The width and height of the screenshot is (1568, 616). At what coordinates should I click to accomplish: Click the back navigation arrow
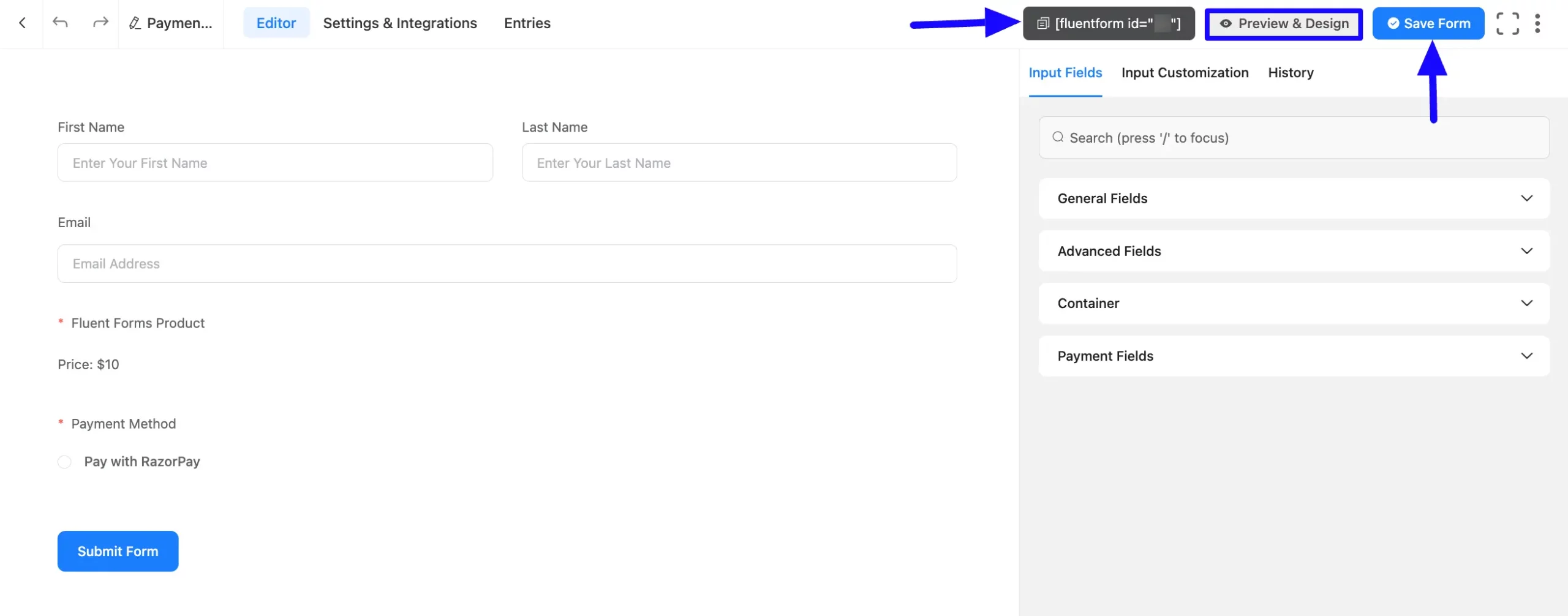(x=23, y=23)
